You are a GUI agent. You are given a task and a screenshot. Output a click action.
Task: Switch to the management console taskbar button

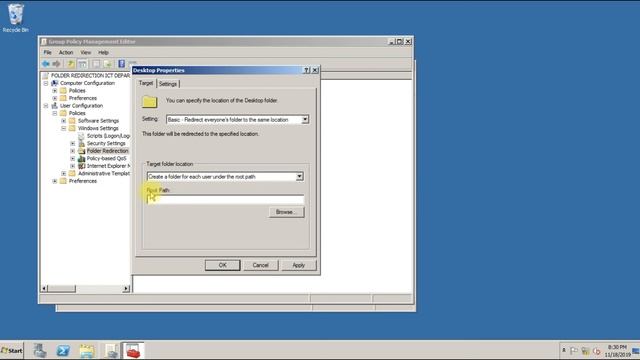pos(111,351)
